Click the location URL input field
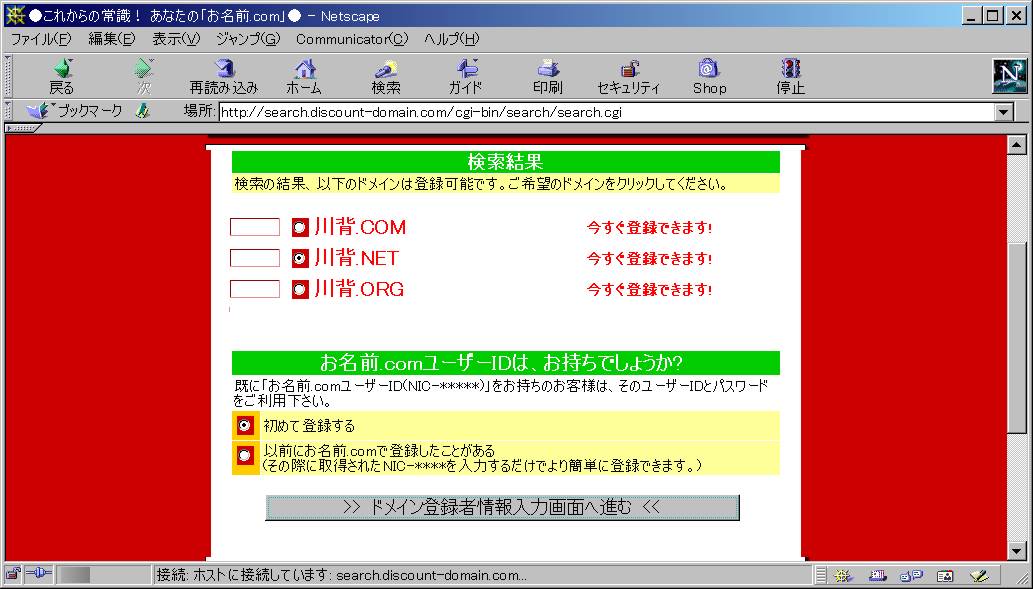The width and height of the screenshot is (1033, 589). pos(606,112)
